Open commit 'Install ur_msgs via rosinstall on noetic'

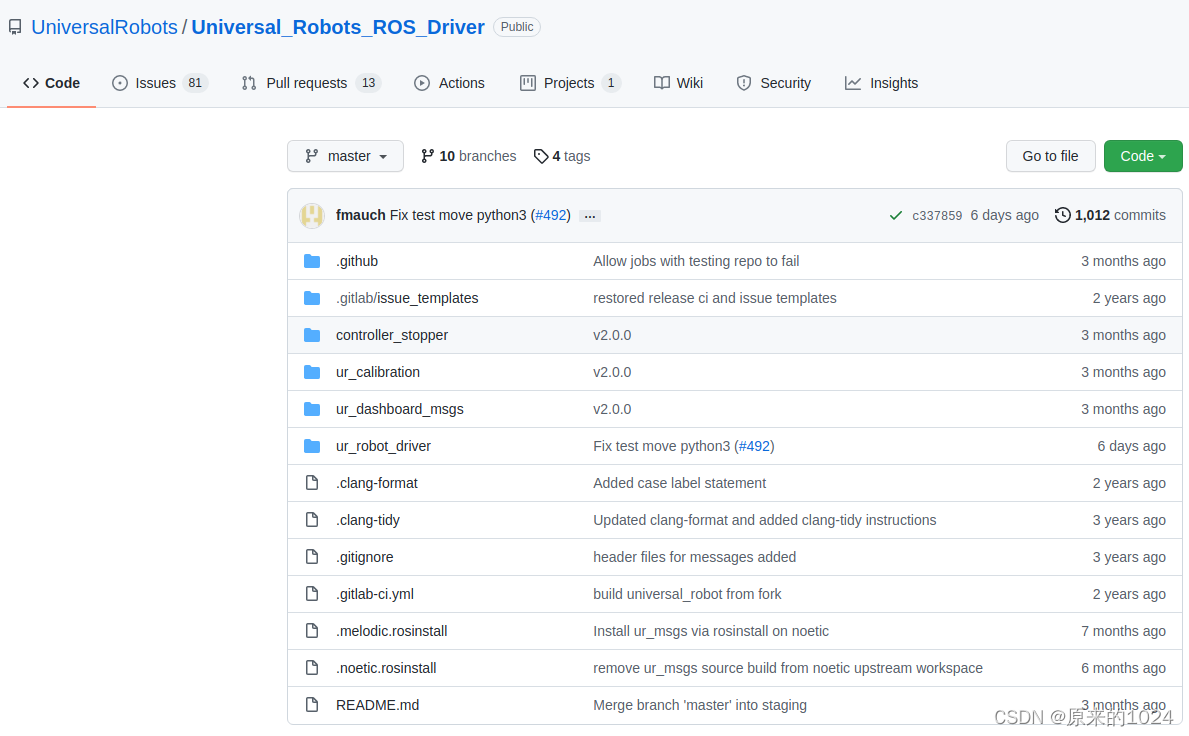click(711, 631)
